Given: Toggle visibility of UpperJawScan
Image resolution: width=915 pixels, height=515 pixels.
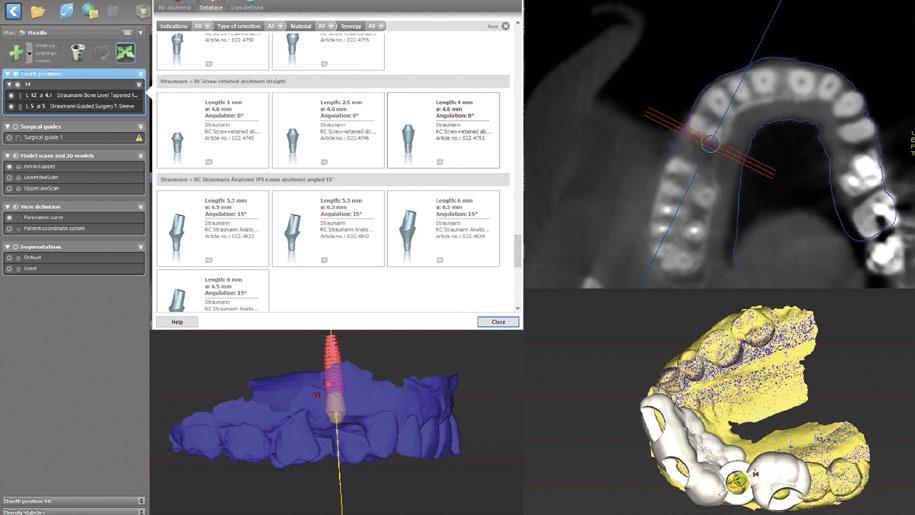Looking at the screenshot, I should [x=9, y=188].
